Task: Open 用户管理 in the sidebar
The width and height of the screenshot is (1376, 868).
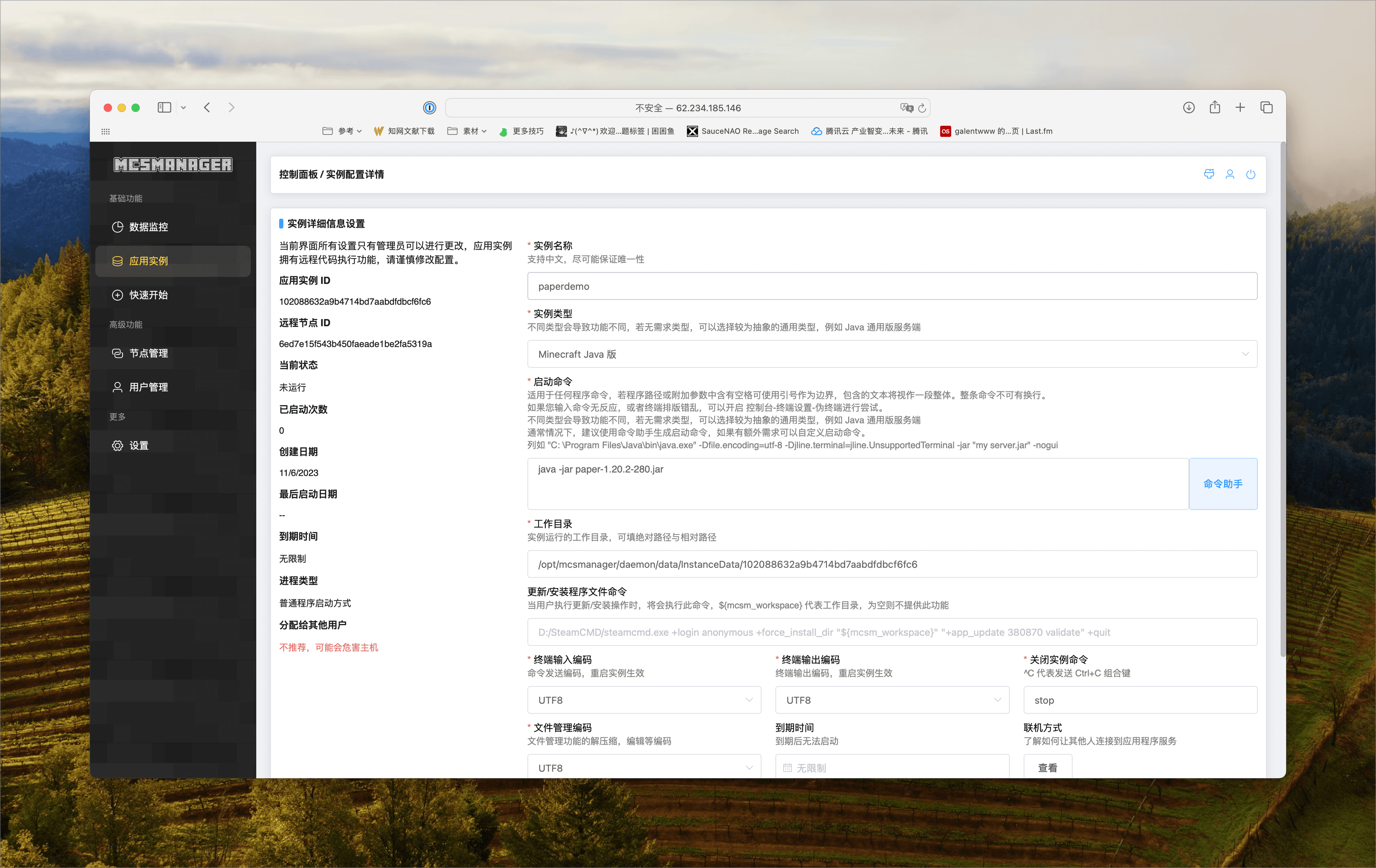Action: (148, 387)
